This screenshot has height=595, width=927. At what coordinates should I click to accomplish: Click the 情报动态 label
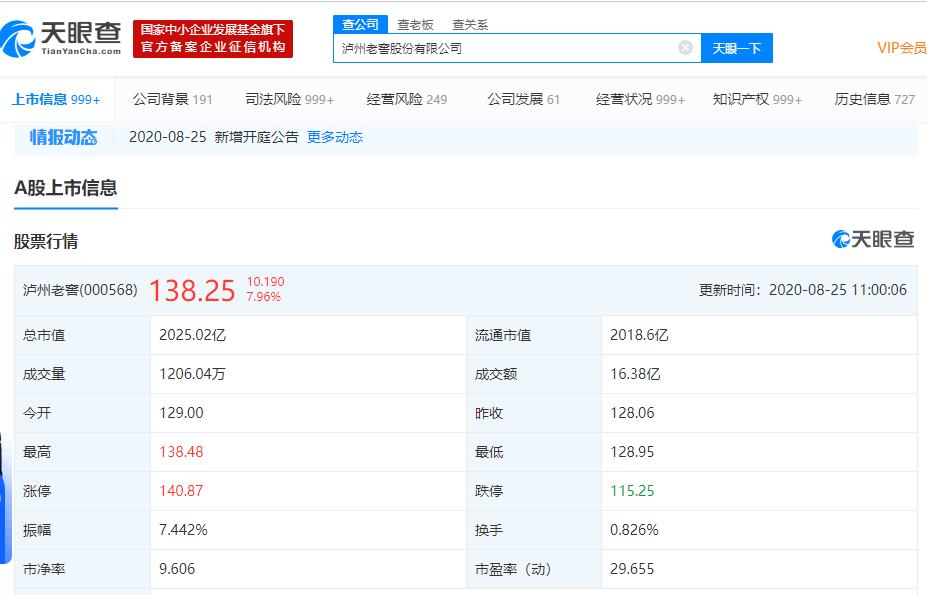click(x=63, y=137)
